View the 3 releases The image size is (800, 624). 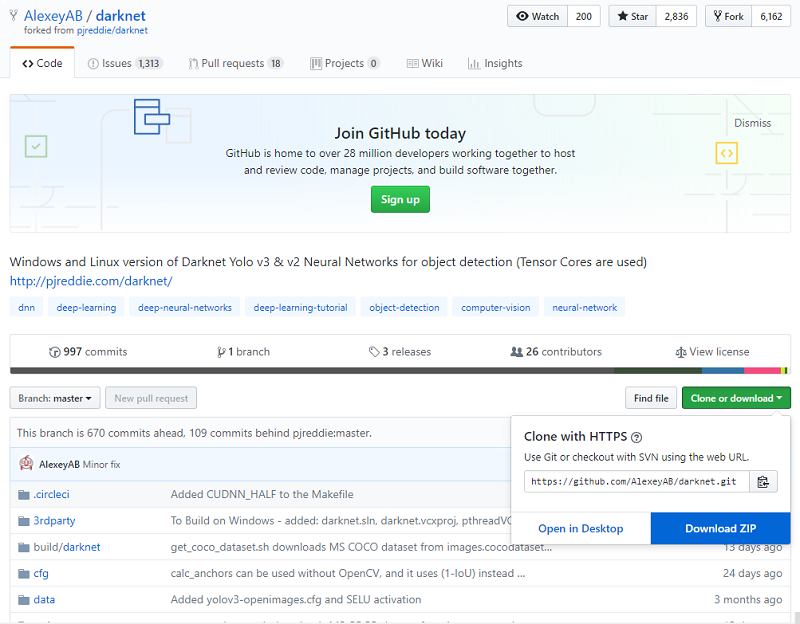(x=400, y=352)
